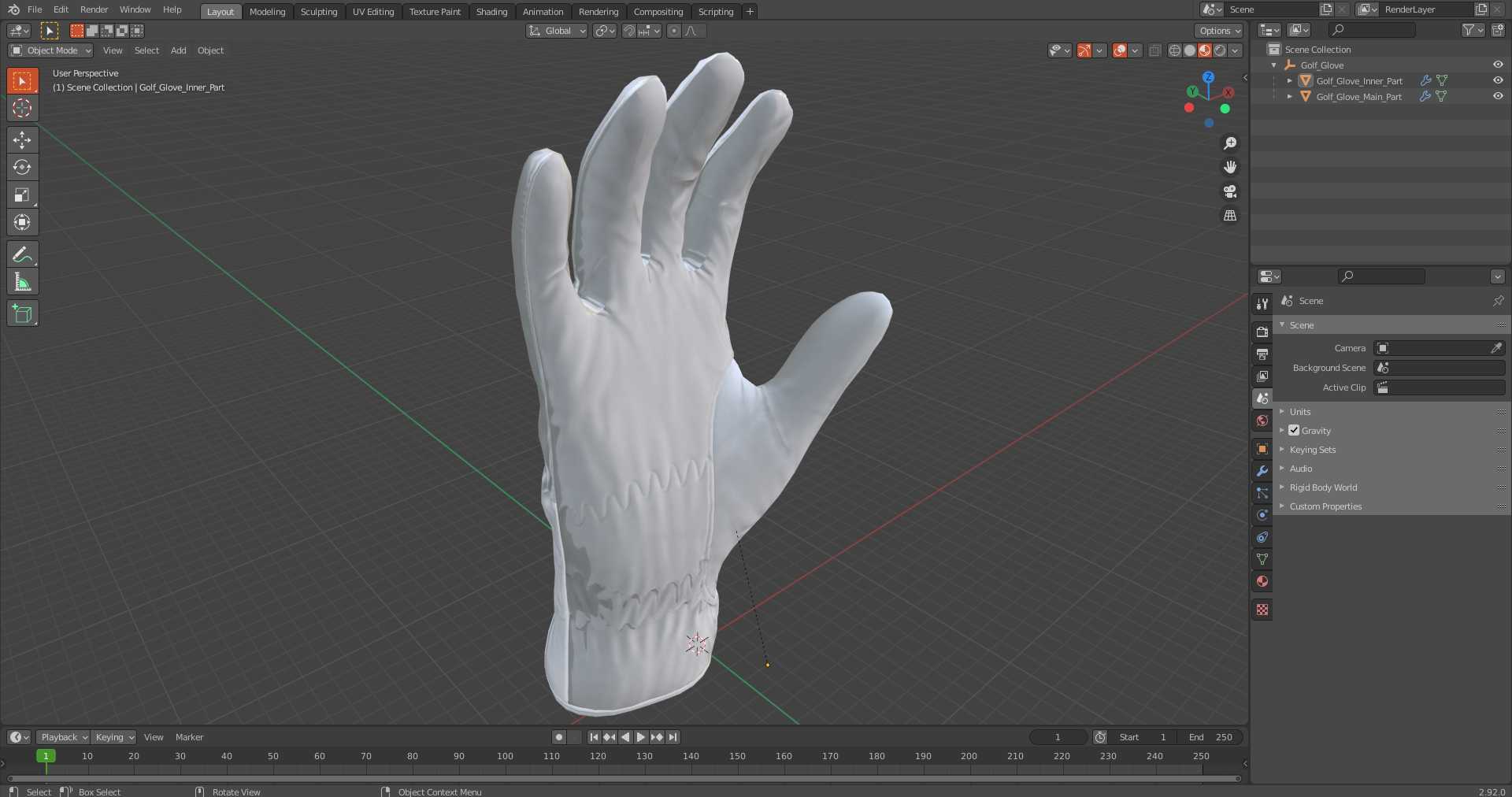The height and width of the screenshot is (797, 1512).
Task: Toggle proportional editing button
Action: tap(673, 31)
